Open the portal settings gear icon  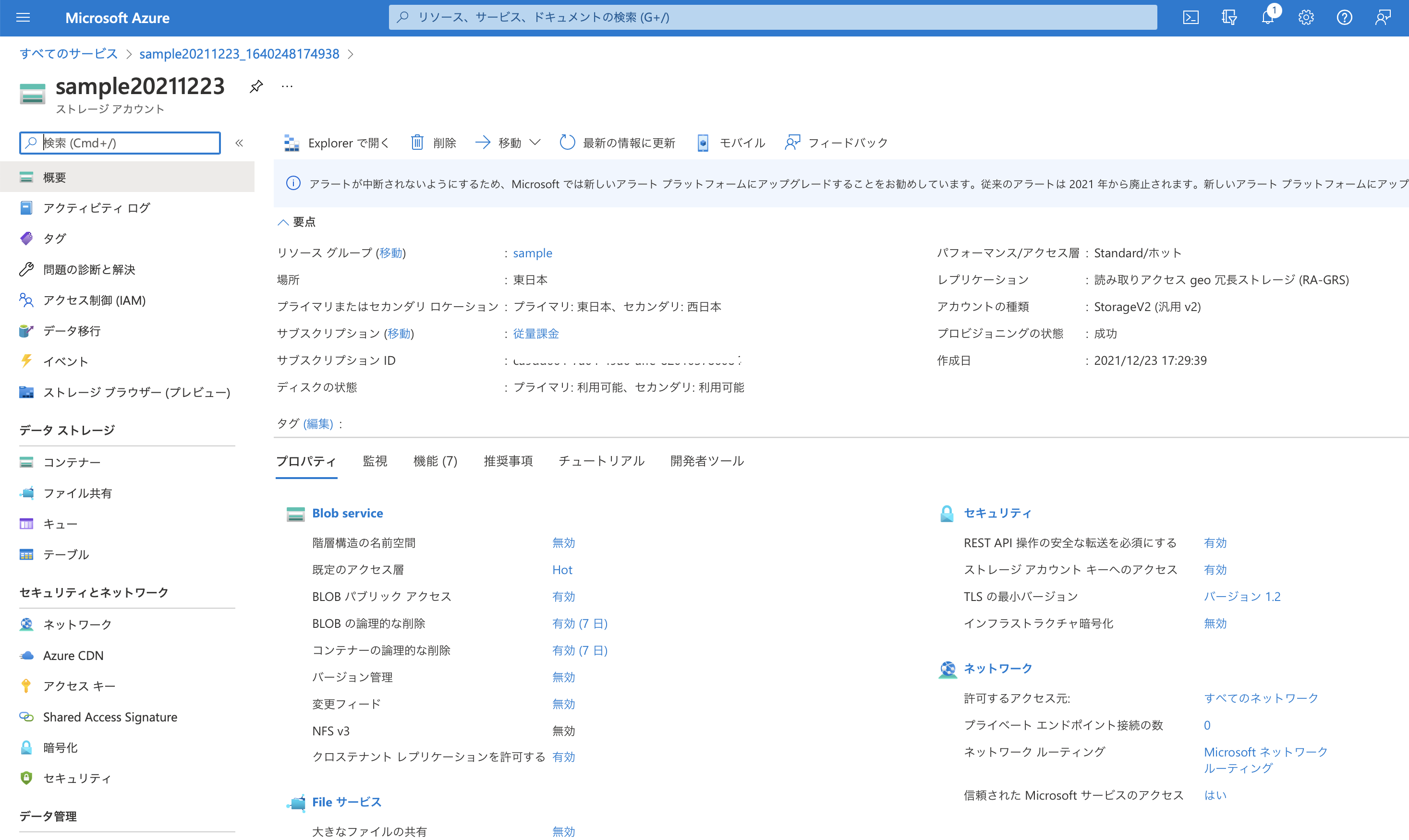[x=1306, y=17]
